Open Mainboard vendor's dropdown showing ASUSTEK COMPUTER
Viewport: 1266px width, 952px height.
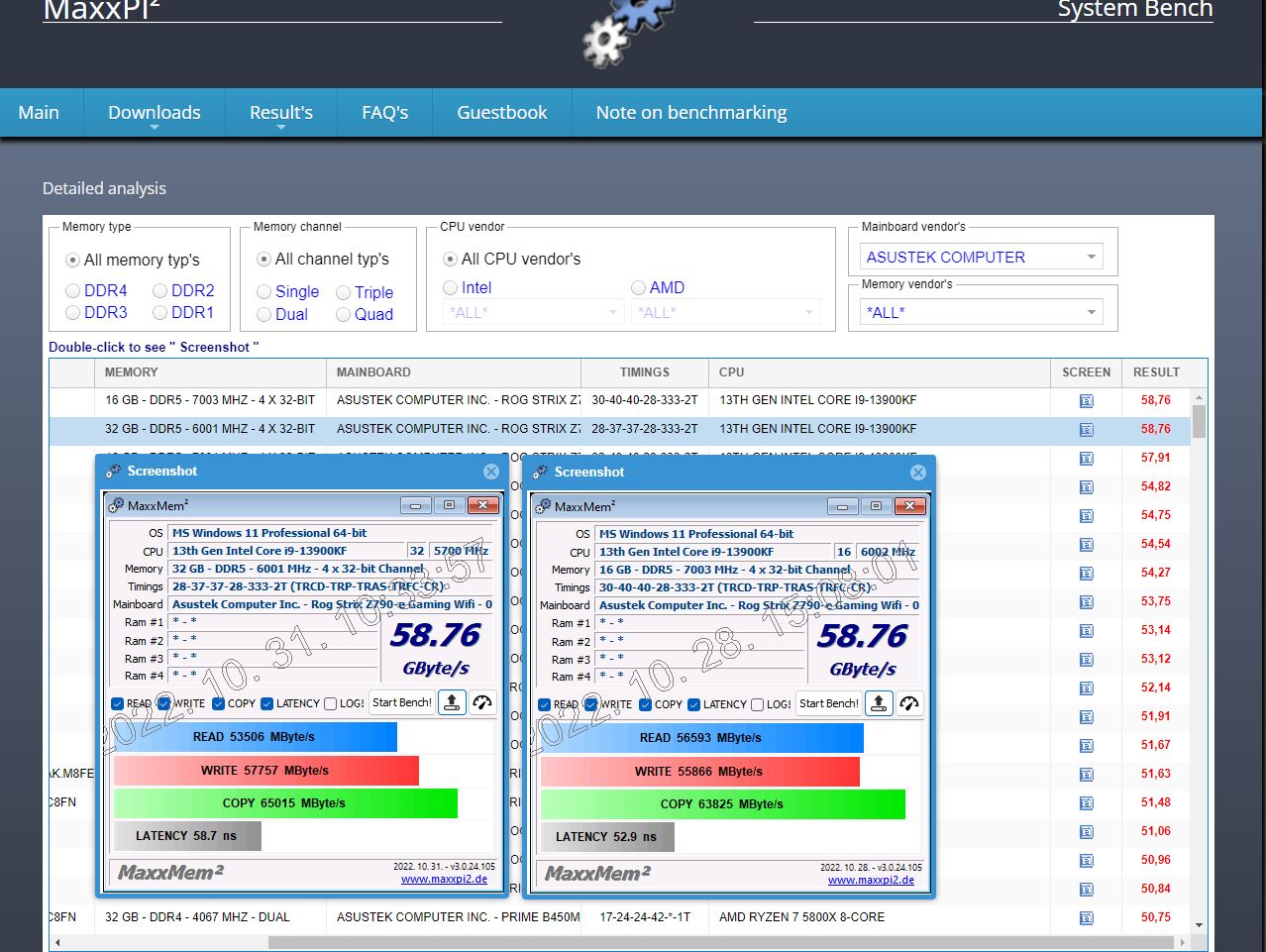click(982, 258)
